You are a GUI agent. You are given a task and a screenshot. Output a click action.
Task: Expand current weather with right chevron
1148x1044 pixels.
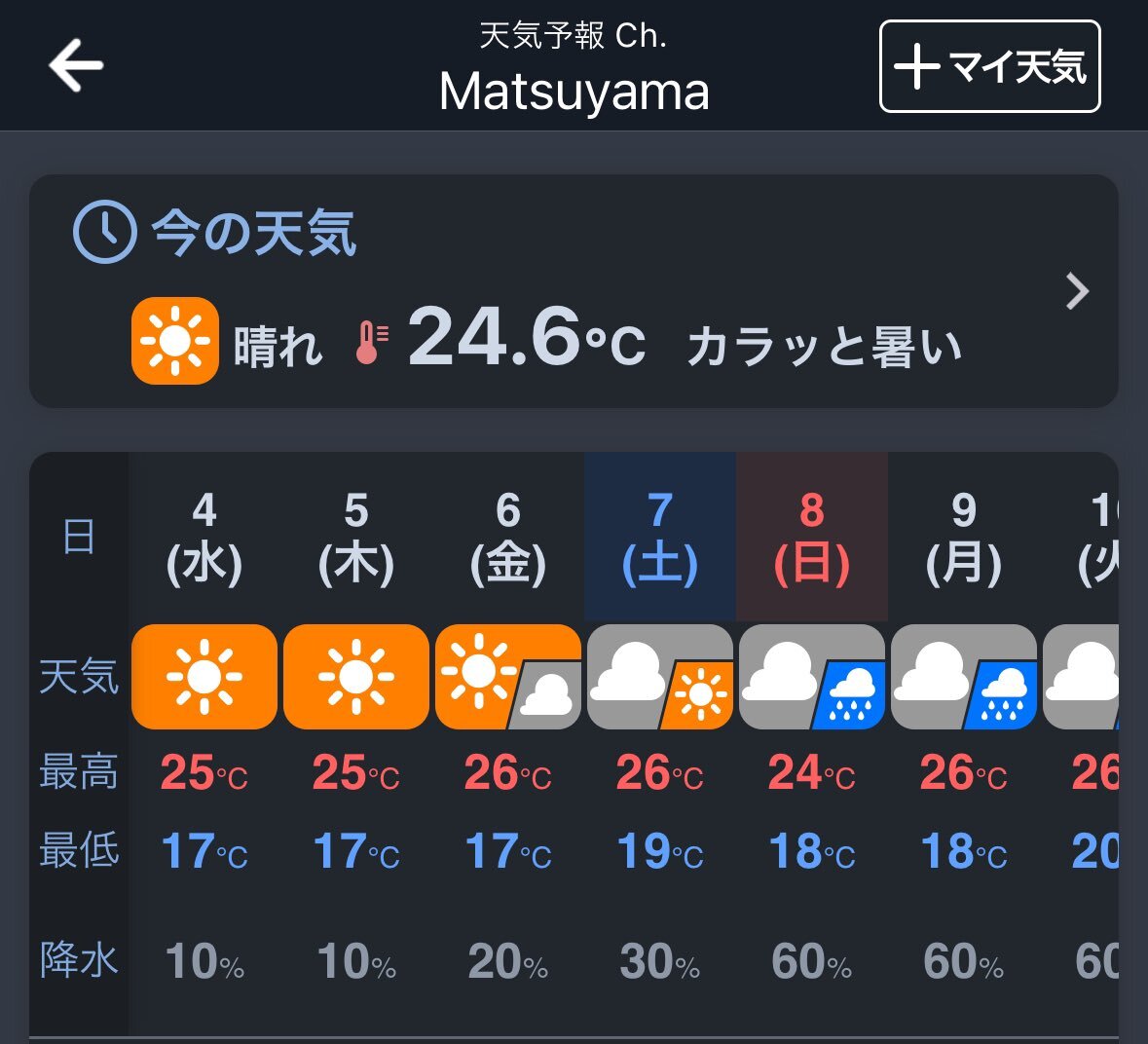coord(1077,291)
